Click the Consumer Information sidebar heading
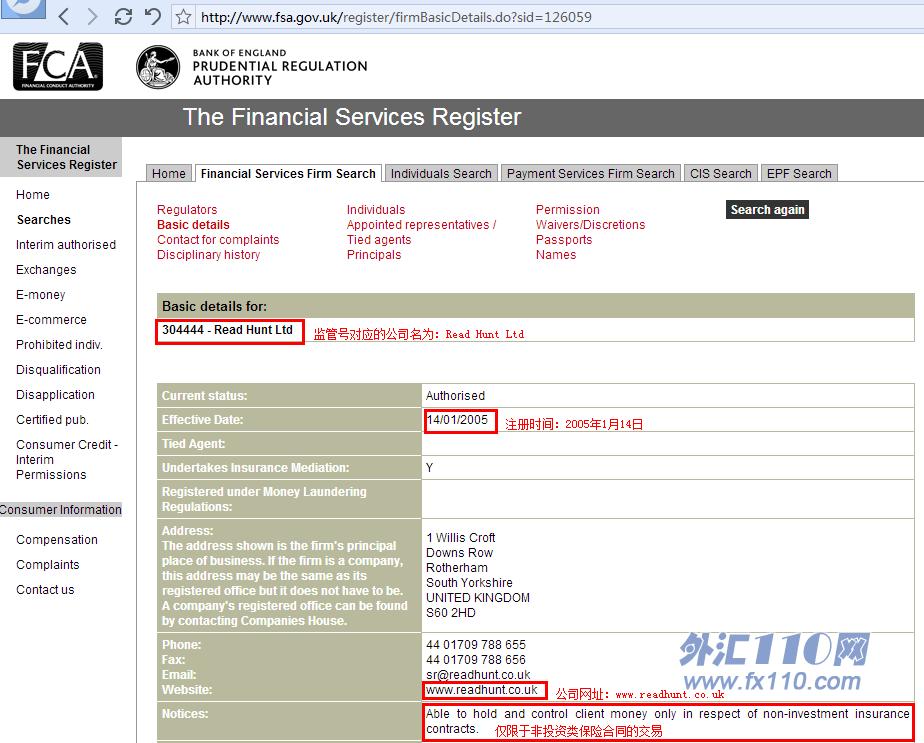Image resolution: width=924 pixels, height=743 pixels. 61,510
